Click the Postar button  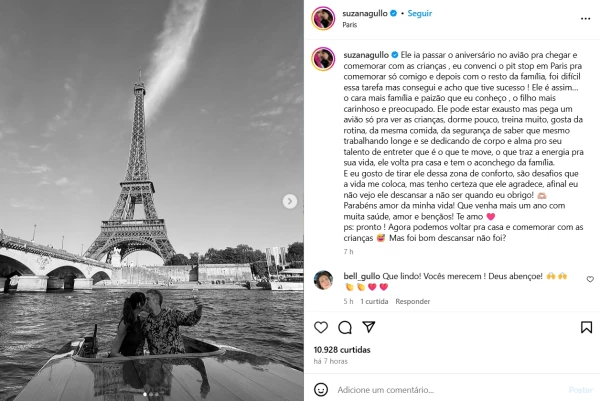tap(580, 390)
